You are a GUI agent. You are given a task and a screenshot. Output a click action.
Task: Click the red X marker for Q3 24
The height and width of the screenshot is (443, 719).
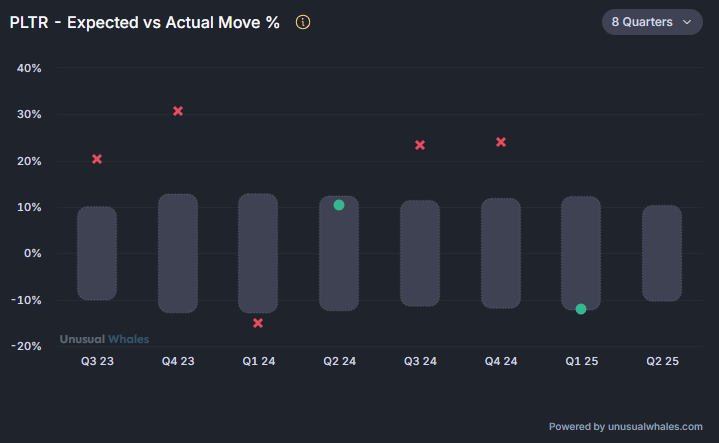(x=420, y=145)
